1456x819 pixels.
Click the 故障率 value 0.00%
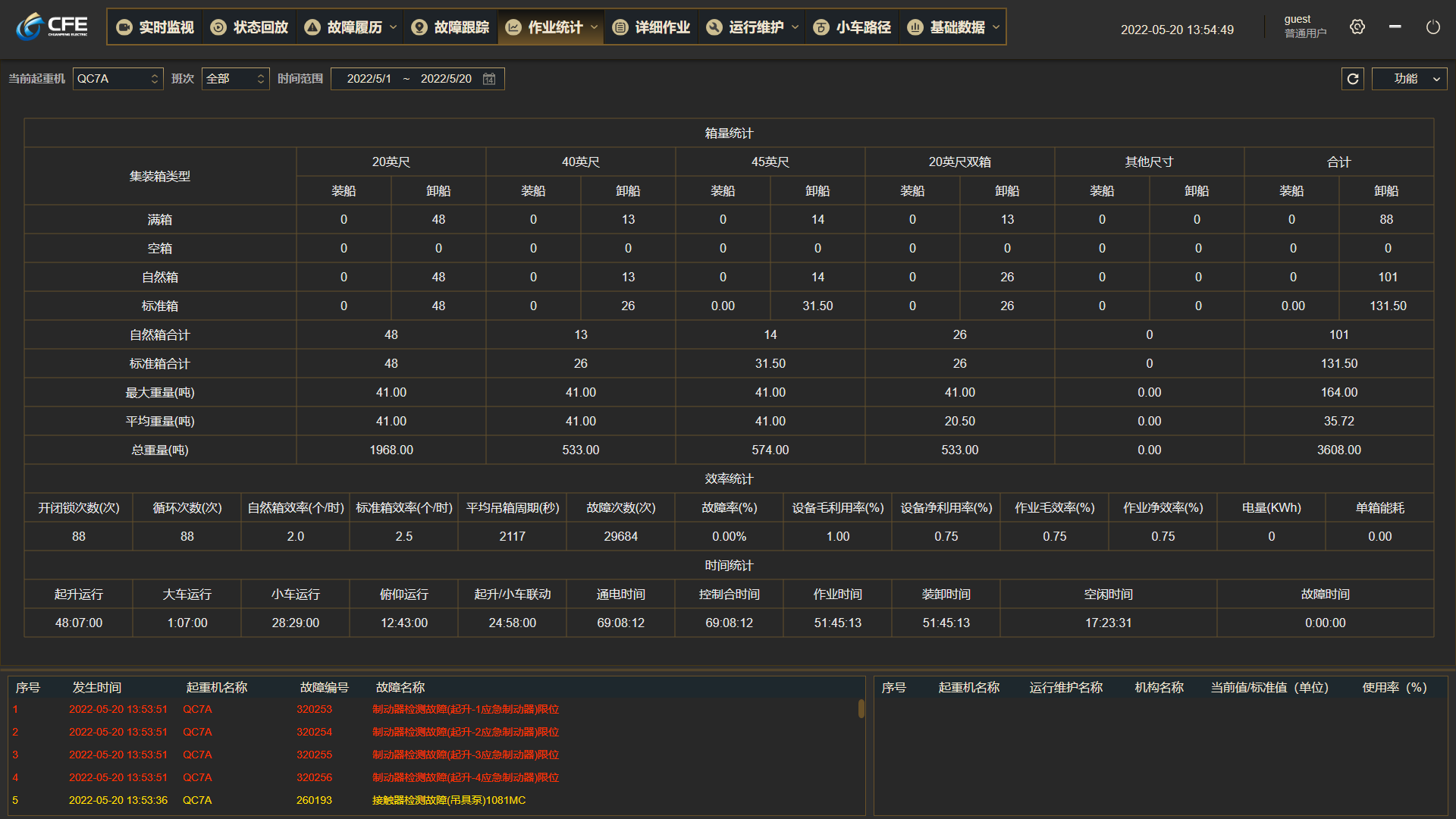[729, 536]
